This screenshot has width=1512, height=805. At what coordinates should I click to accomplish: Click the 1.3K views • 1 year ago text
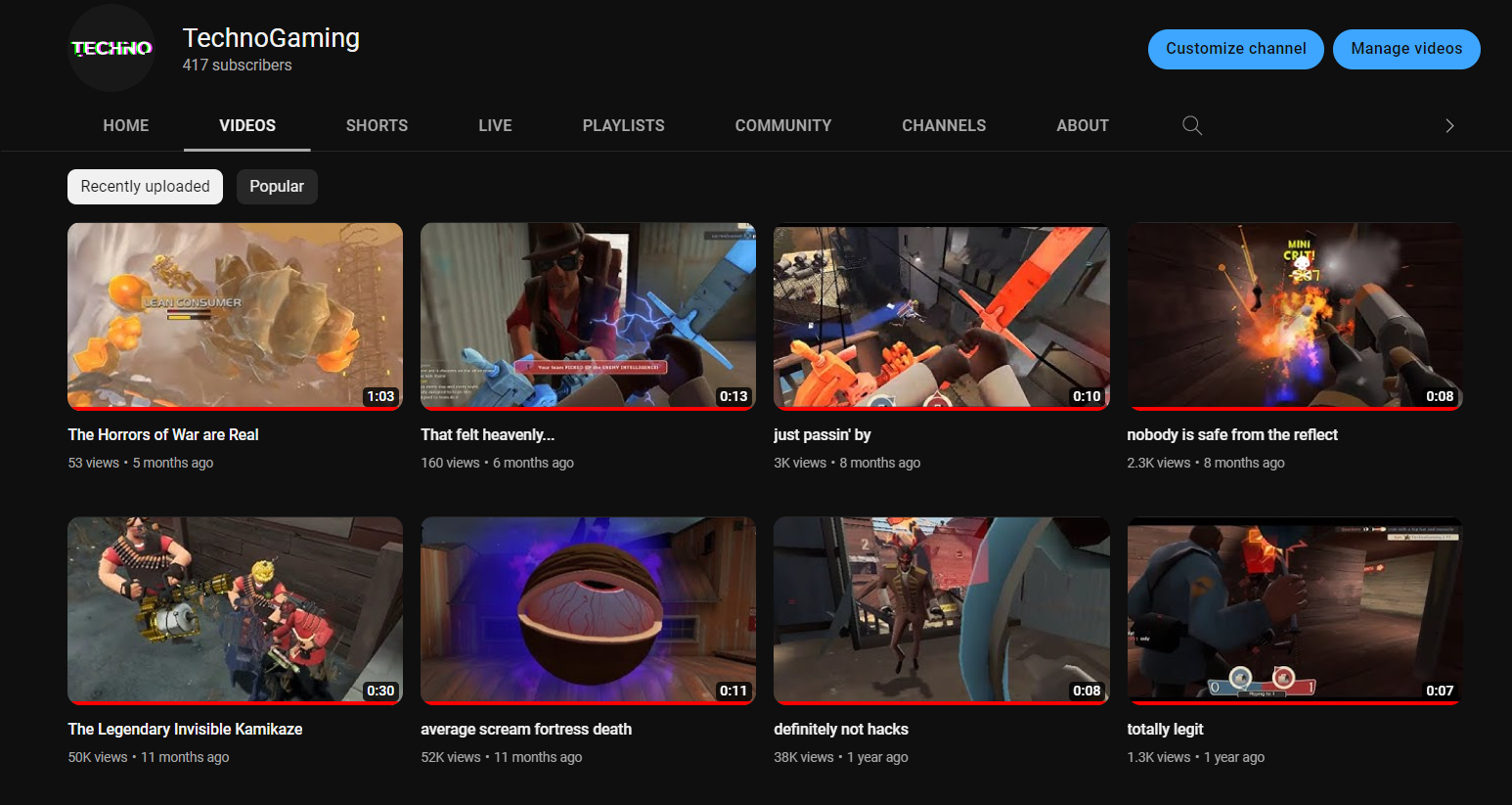[x=1195, y=758]
